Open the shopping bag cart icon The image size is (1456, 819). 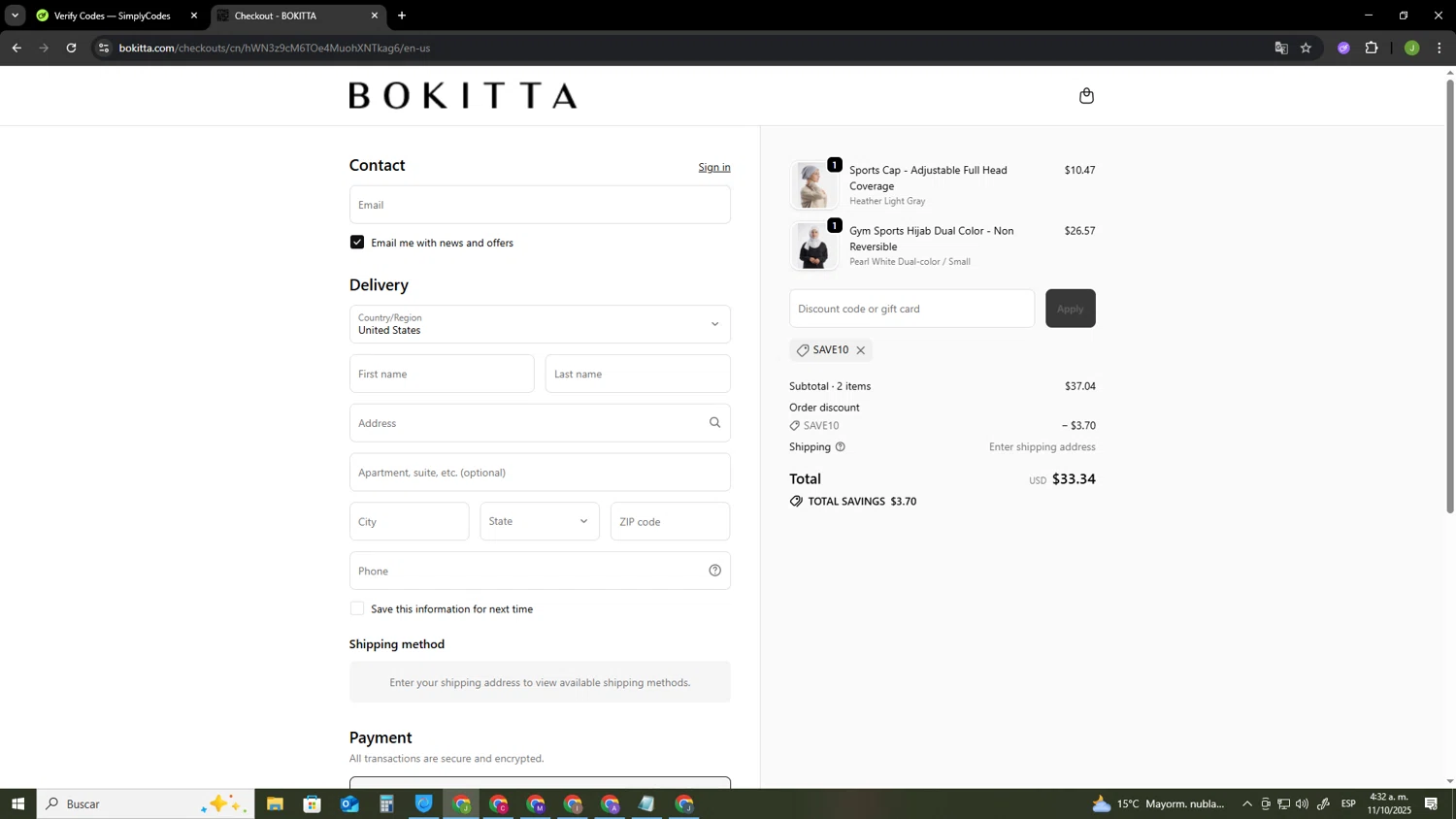[x=1086, y=95]
